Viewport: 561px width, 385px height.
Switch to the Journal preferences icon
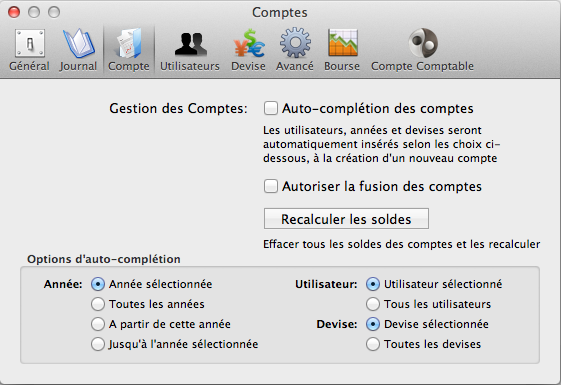[x=78, y=50]
